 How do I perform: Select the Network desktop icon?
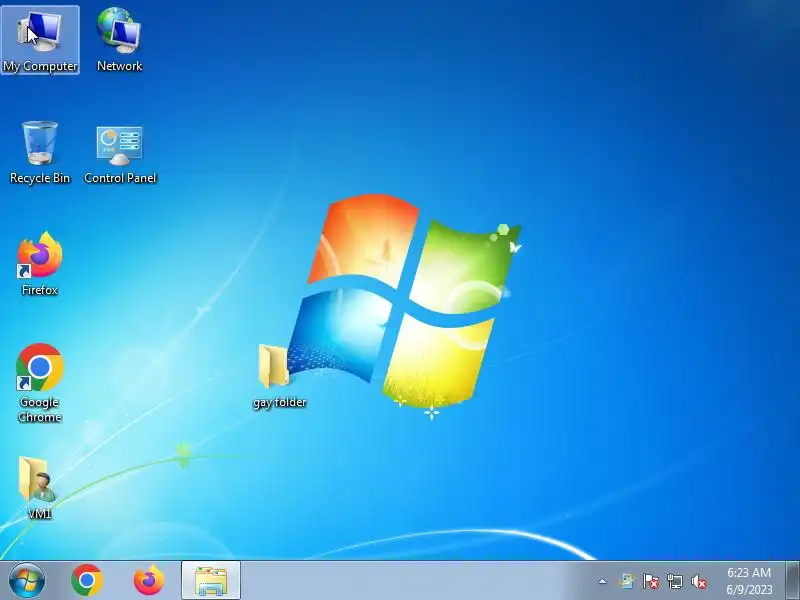click(119, 40)
